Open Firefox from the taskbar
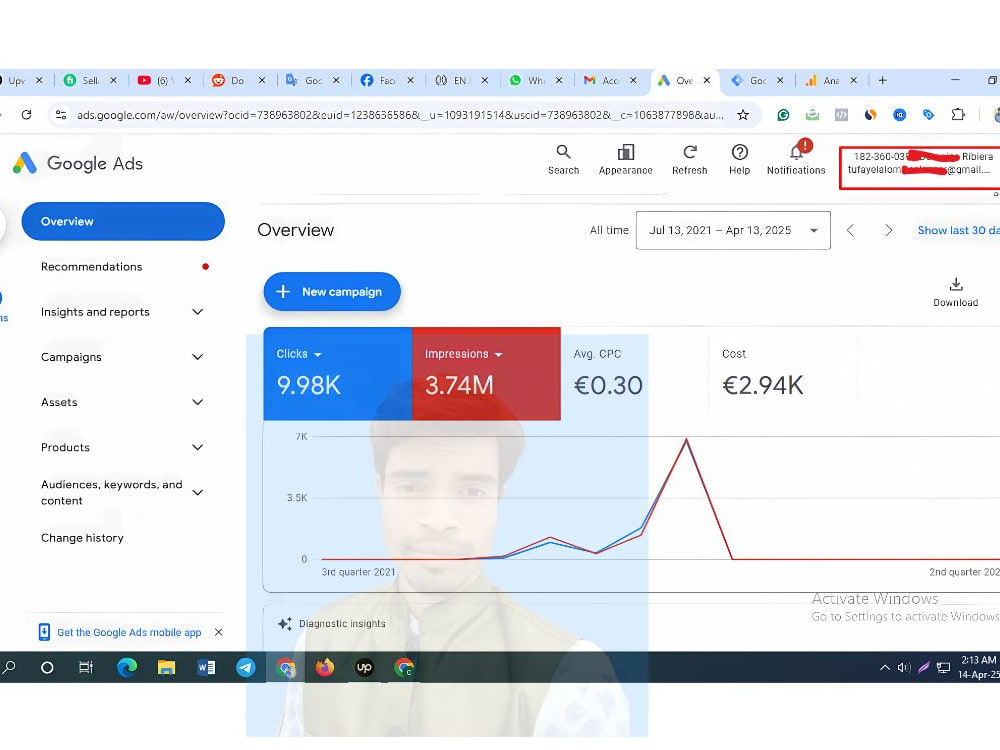 tap(325, 668)
